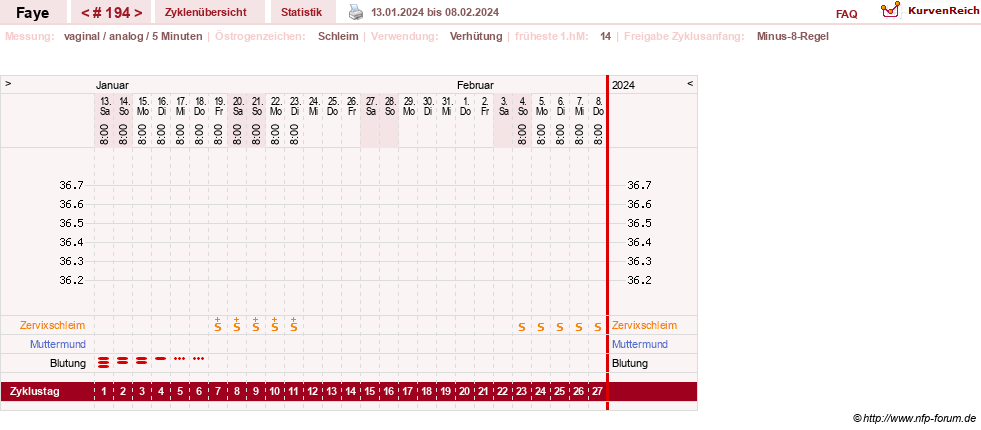Click the vaginal / analog / 5 Minuten value
Viewport: 981px width, 430px height.
click(x=133, y=36)
